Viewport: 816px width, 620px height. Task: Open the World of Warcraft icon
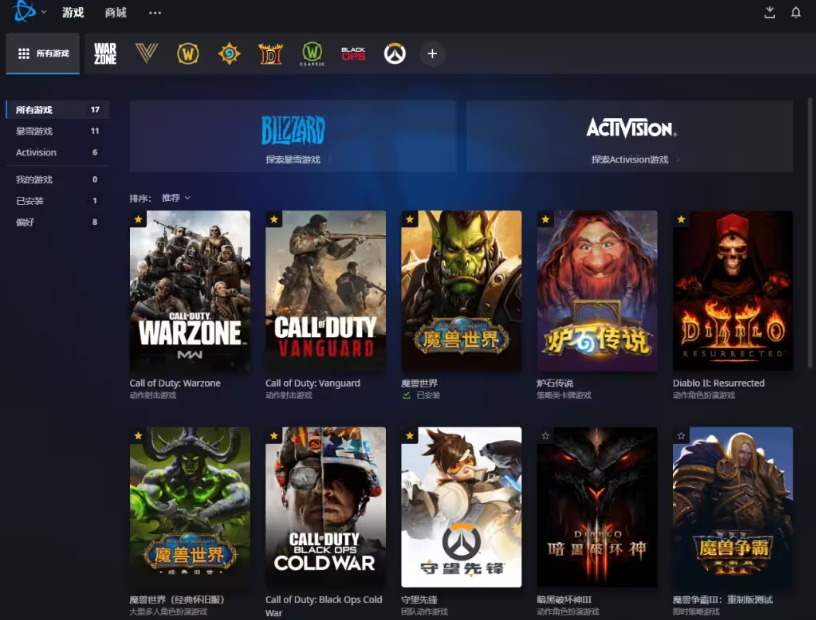point(188,53)
